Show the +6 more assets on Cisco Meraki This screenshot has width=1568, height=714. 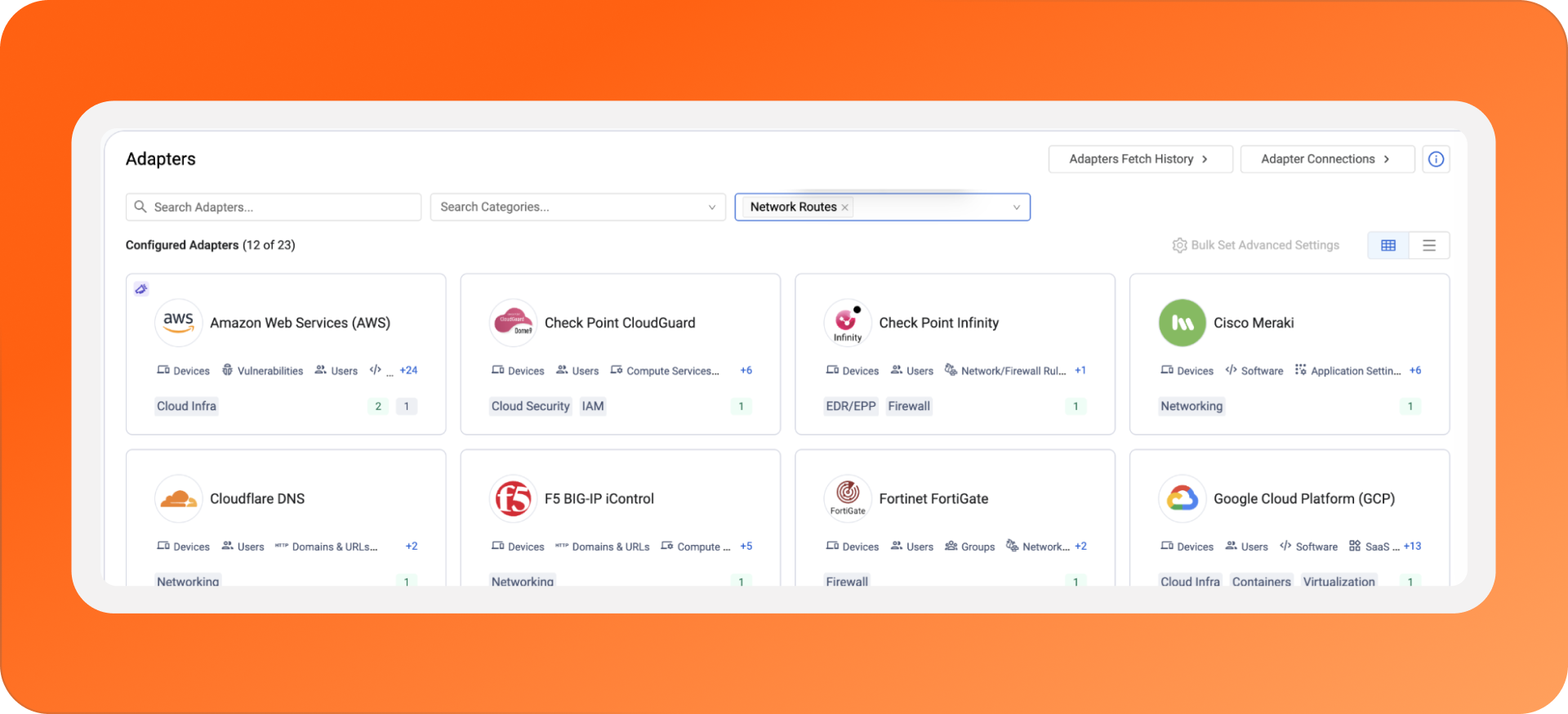click(1415, 370)
